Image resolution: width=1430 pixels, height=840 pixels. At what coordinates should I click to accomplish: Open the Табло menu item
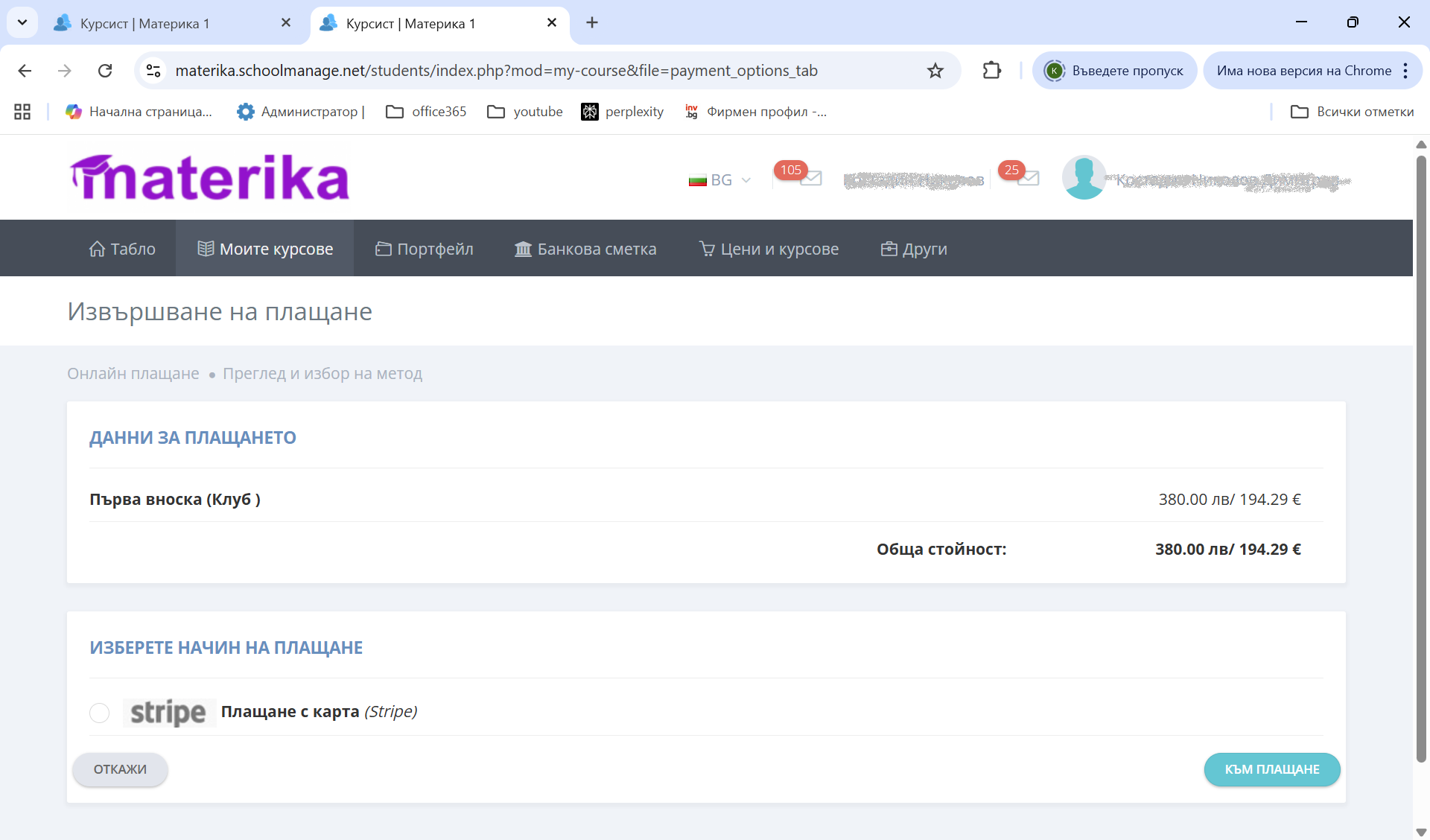click(x=122, y=249)
